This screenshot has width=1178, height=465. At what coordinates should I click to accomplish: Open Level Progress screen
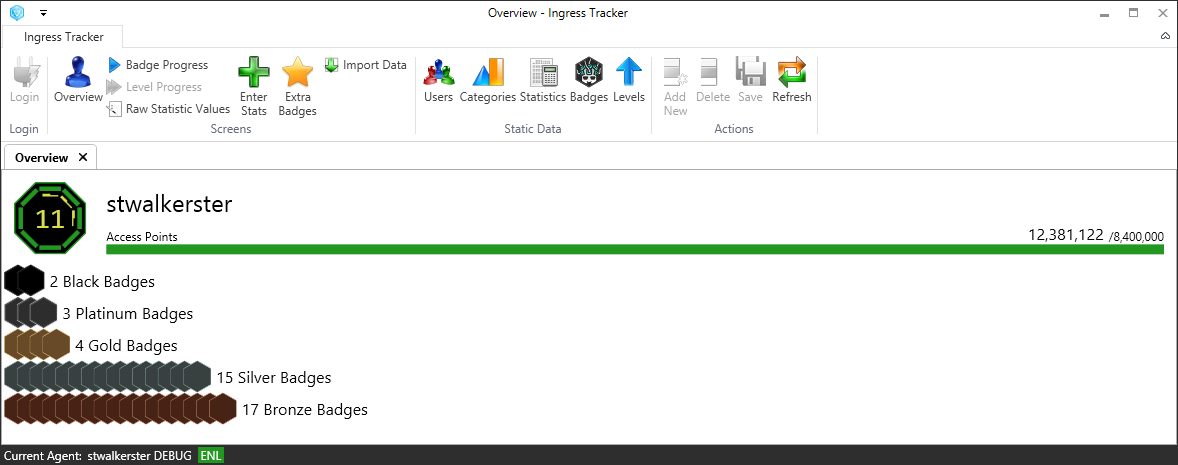[x=154, y=87]
